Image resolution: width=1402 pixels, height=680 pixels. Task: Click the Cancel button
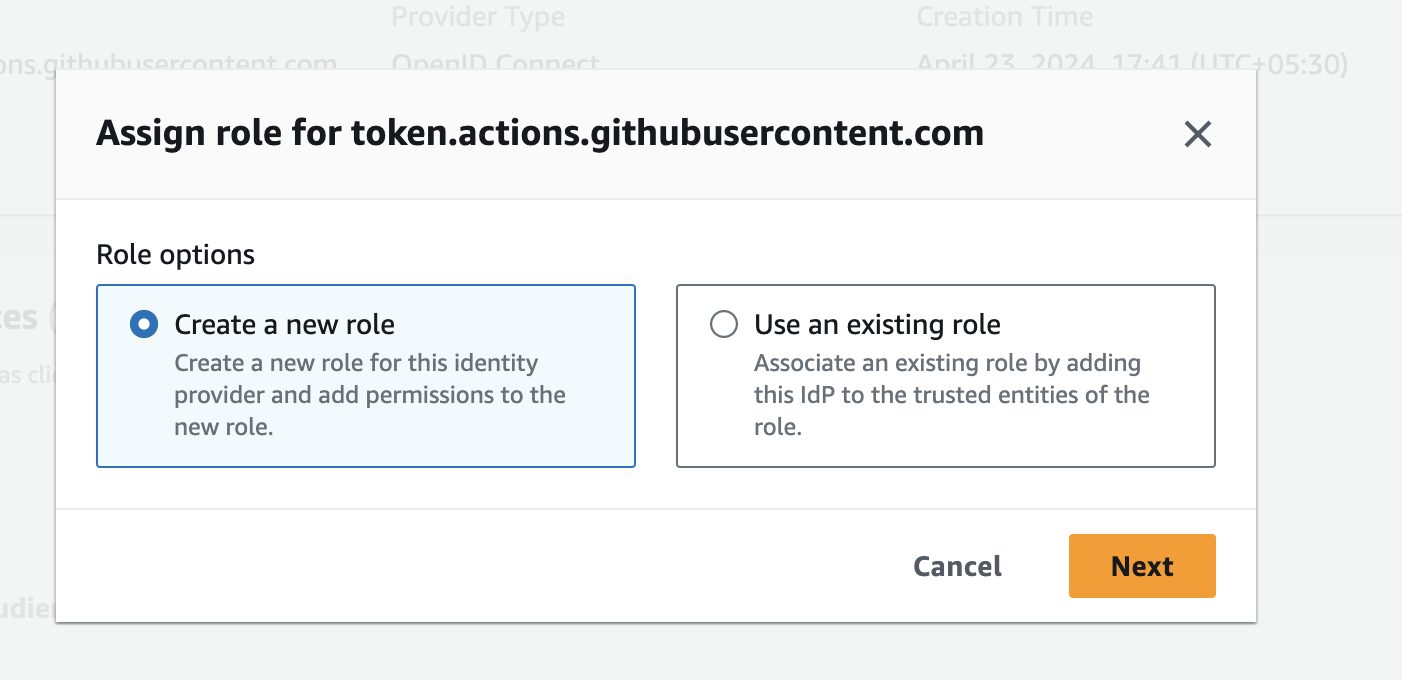[x=957, y=566]
